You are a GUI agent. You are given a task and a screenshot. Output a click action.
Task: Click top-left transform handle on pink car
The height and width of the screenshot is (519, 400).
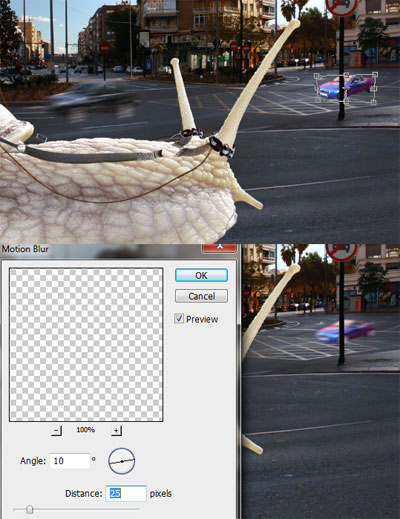tap(317, 76)
